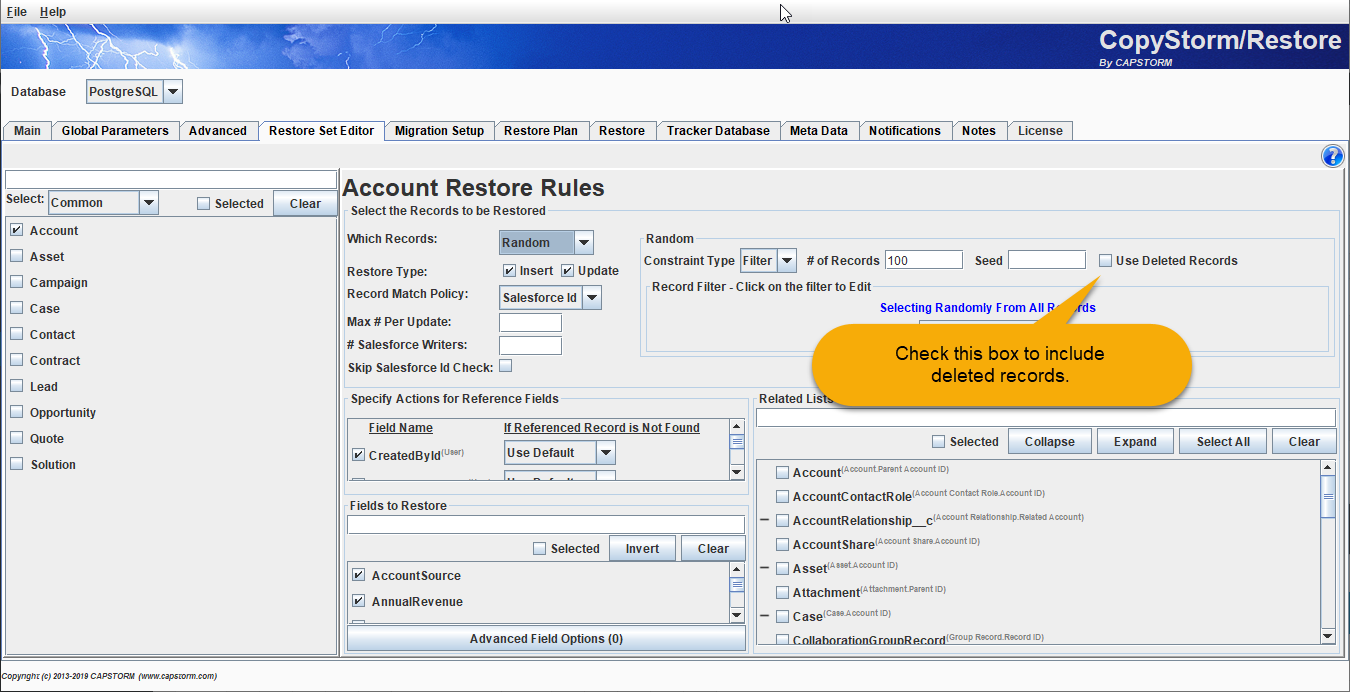Click Select All in Related Lists
The width and height of the screenshot is (1350, 692).
click(1222, 441)
